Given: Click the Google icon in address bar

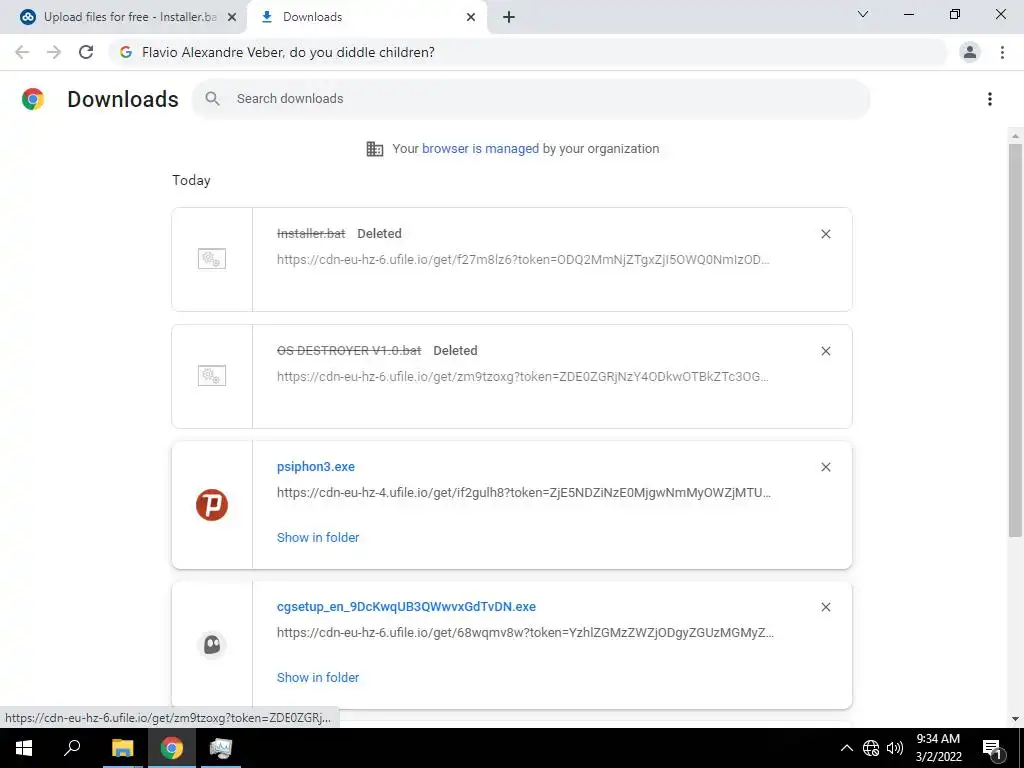Looking at the screenshot, I should coord(126,52).
